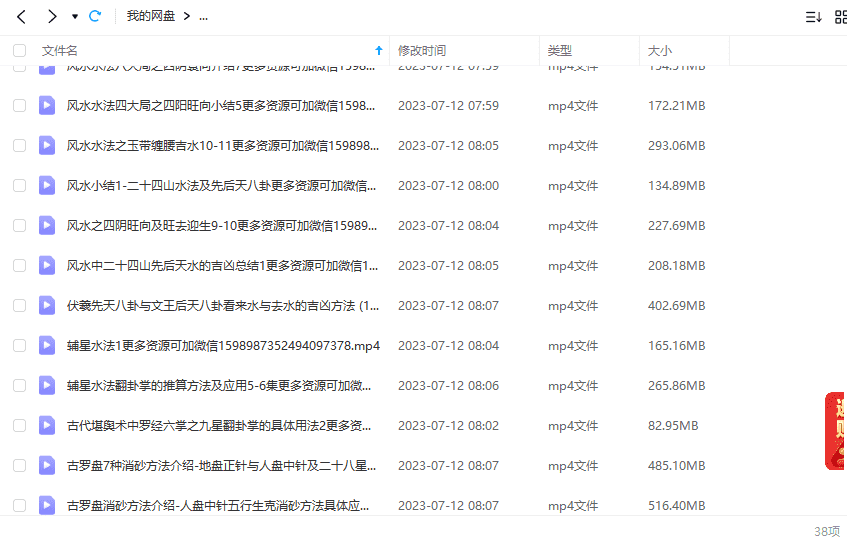The height and width of the screenshot is (547, 847).
Task: Open navigation history dropdown arrow
Action: point(74,17)
